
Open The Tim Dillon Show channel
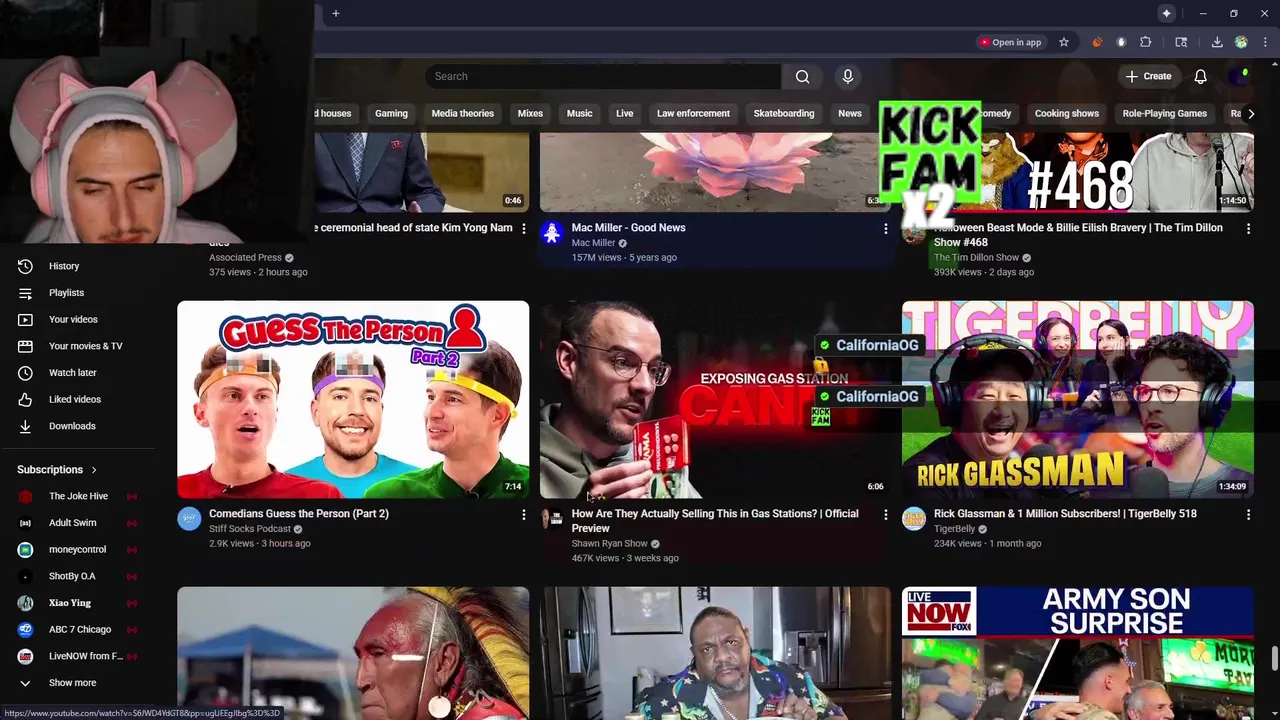(x=976, y=258)
